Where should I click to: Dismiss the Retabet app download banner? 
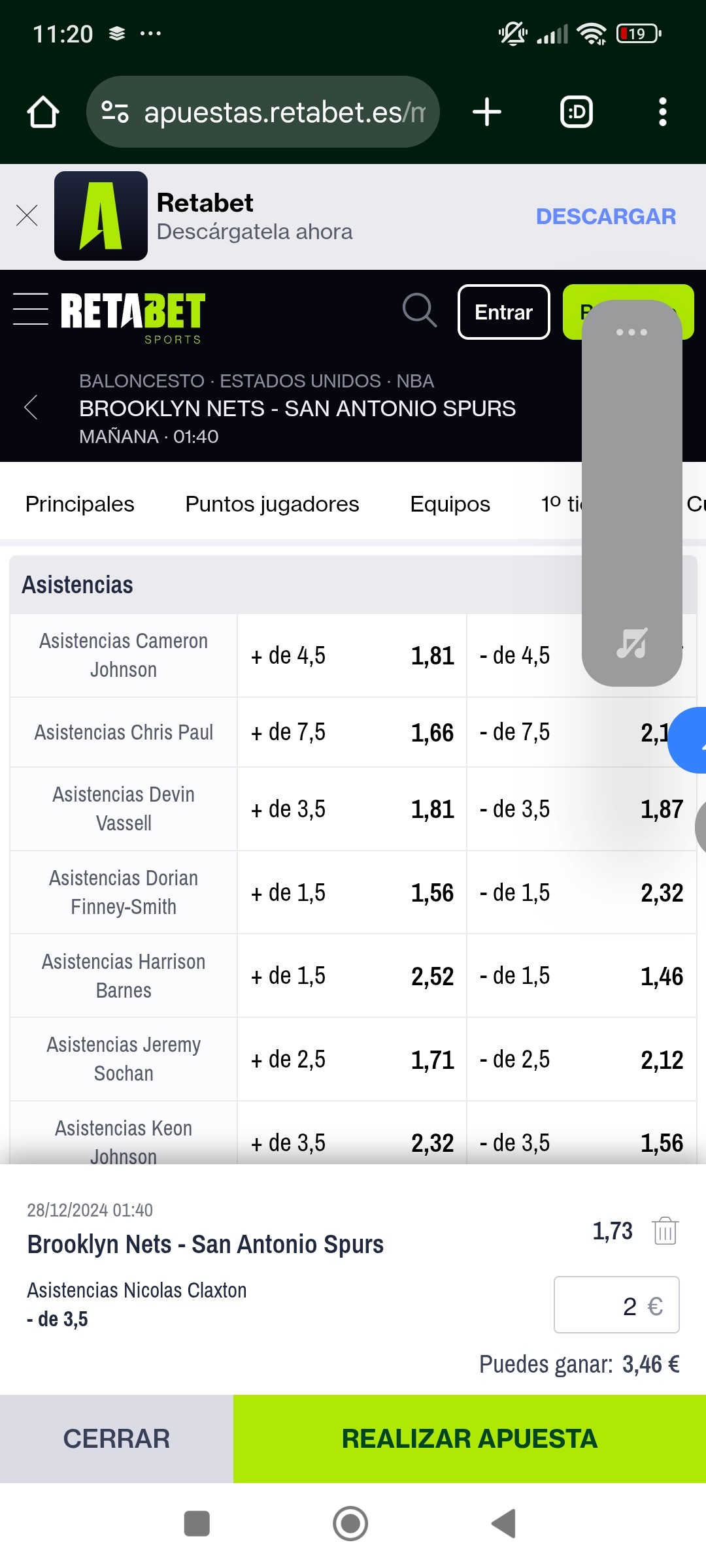(x=27, y=216)
